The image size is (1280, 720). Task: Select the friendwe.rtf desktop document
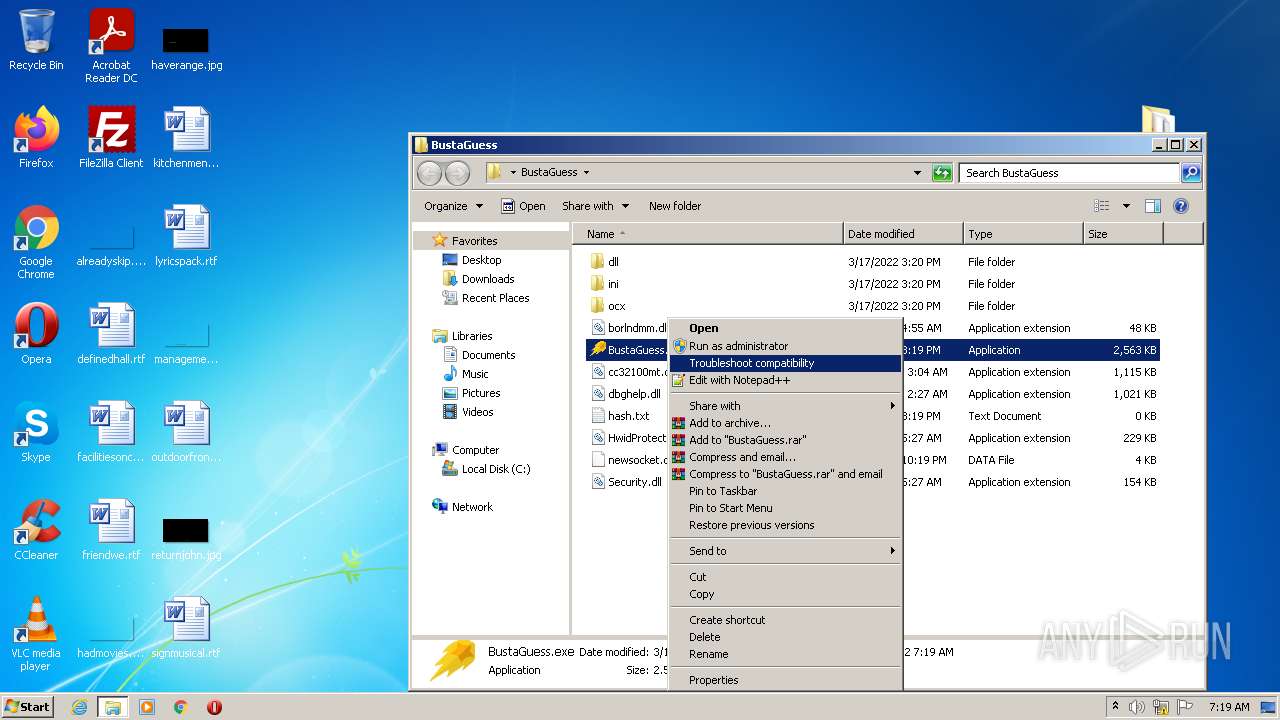click(x=111, y=530)
